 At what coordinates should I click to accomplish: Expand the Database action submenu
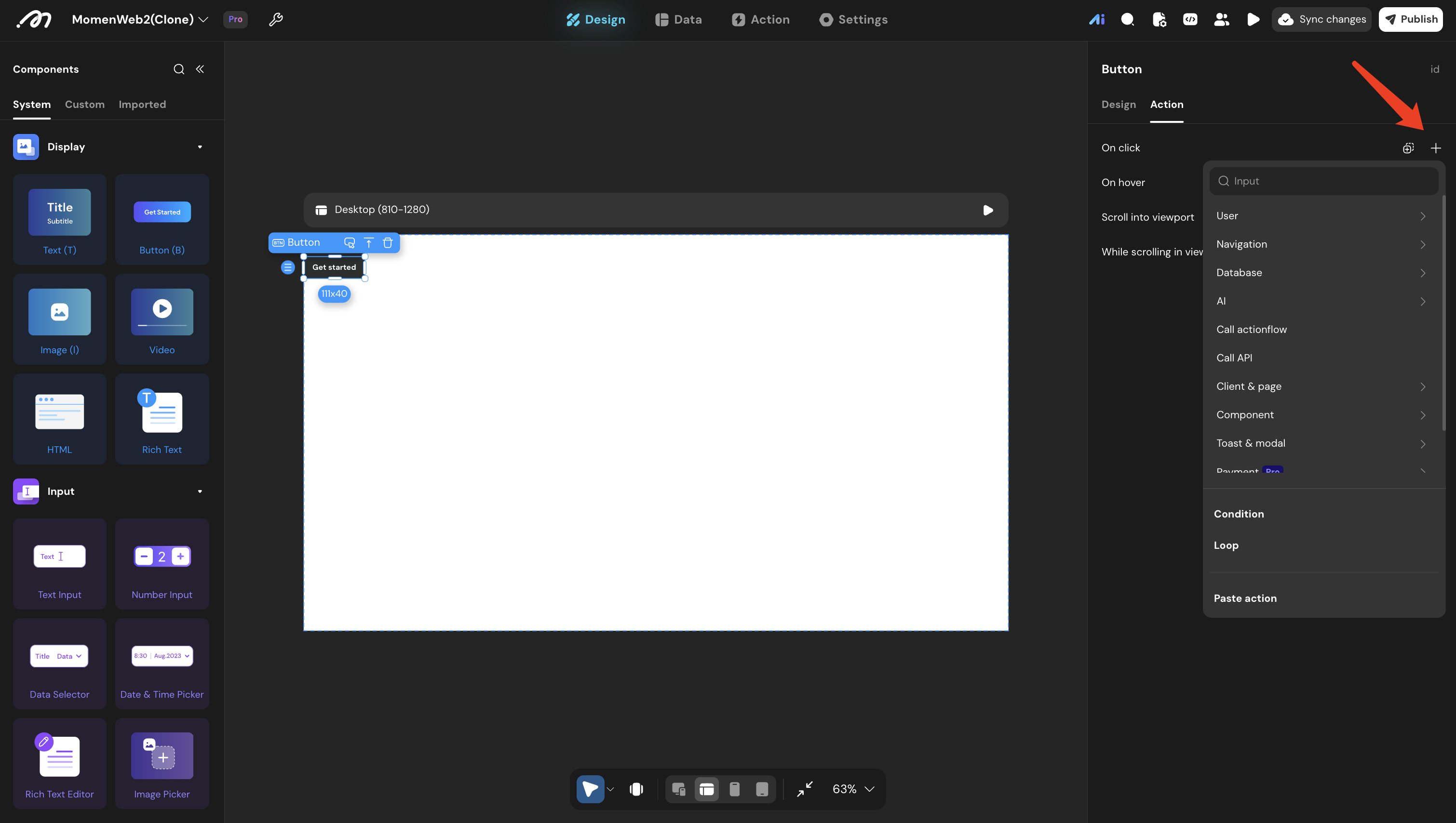point(1322,272)
